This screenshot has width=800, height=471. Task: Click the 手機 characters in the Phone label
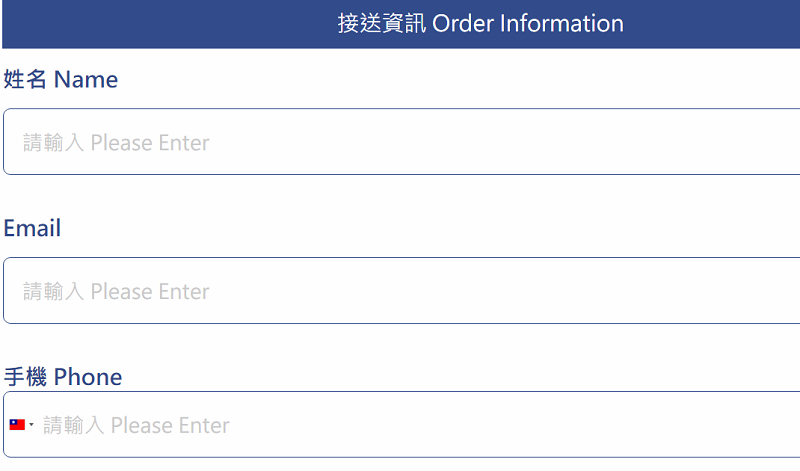point(25,377)
